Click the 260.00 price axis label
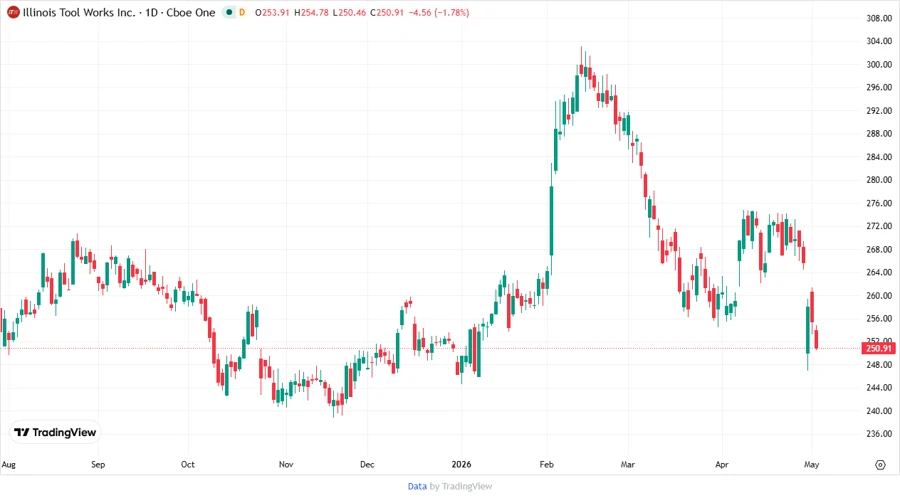Image resolution: width=900 pixels, height=498 pixels. (x=879, y=295)
